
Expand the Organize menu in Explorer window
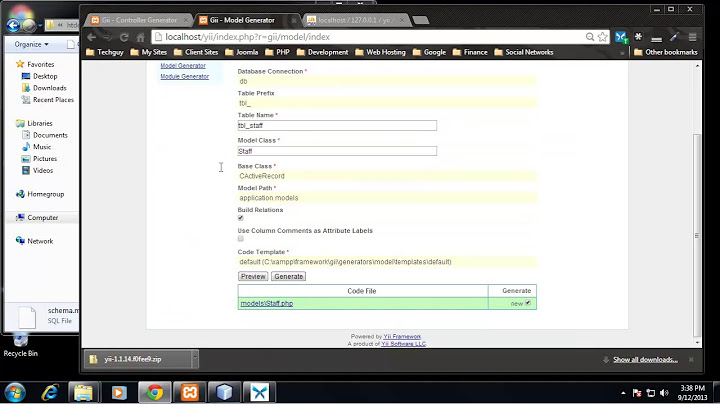pyautogui.click(x=31, y=45)
